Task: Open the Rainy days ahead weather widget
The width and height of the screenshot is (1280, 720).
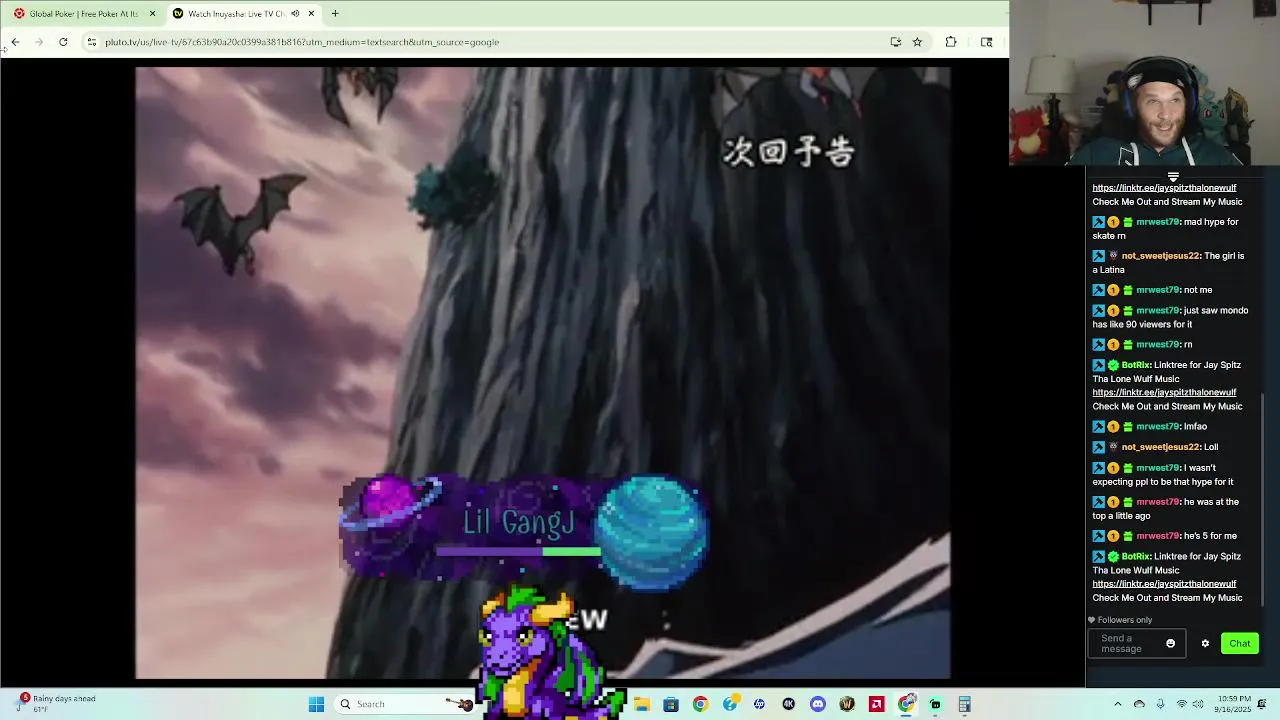Action: point(57,704)
